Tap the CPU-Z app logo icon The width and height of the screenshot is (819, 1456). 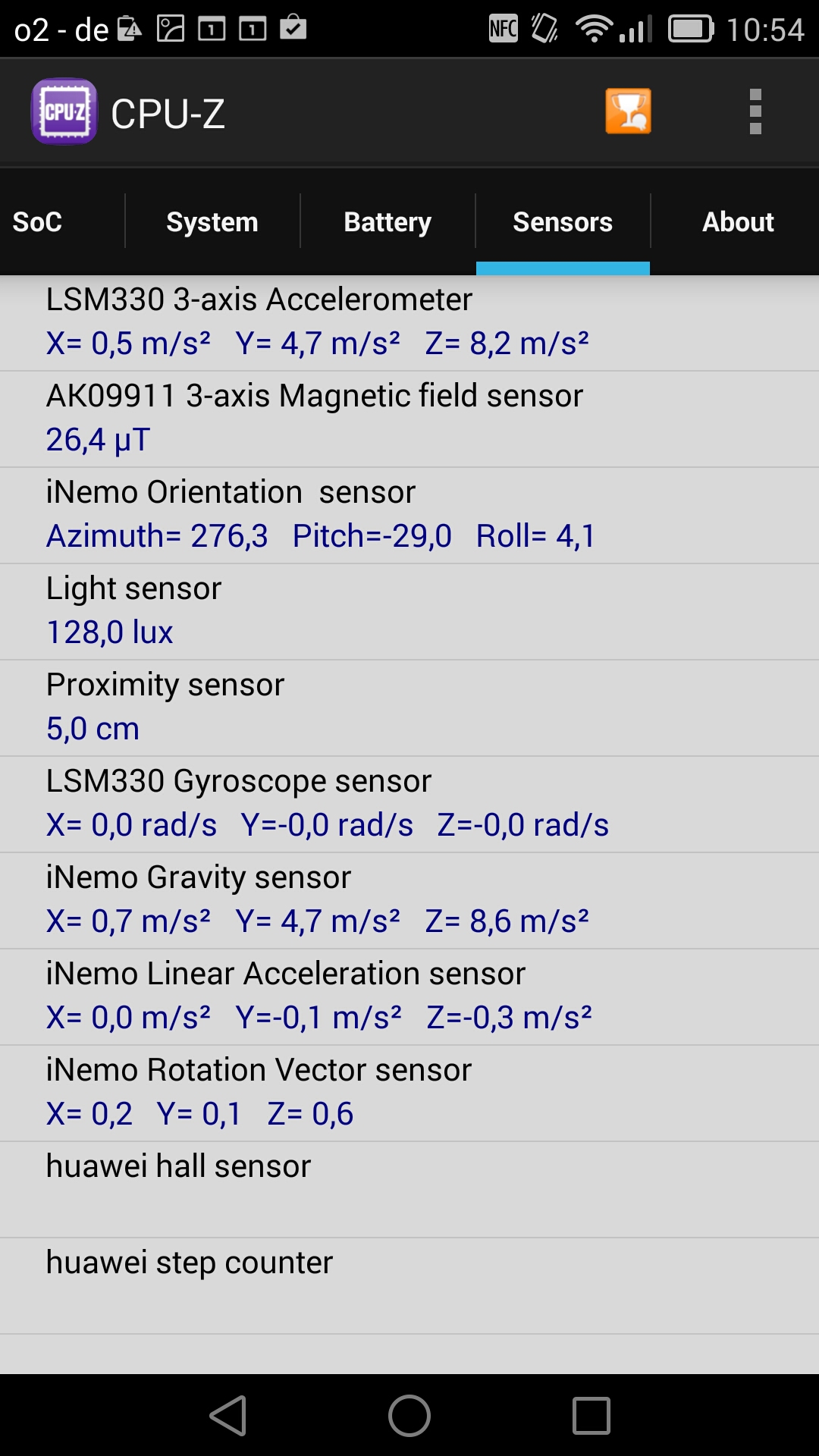64,111
